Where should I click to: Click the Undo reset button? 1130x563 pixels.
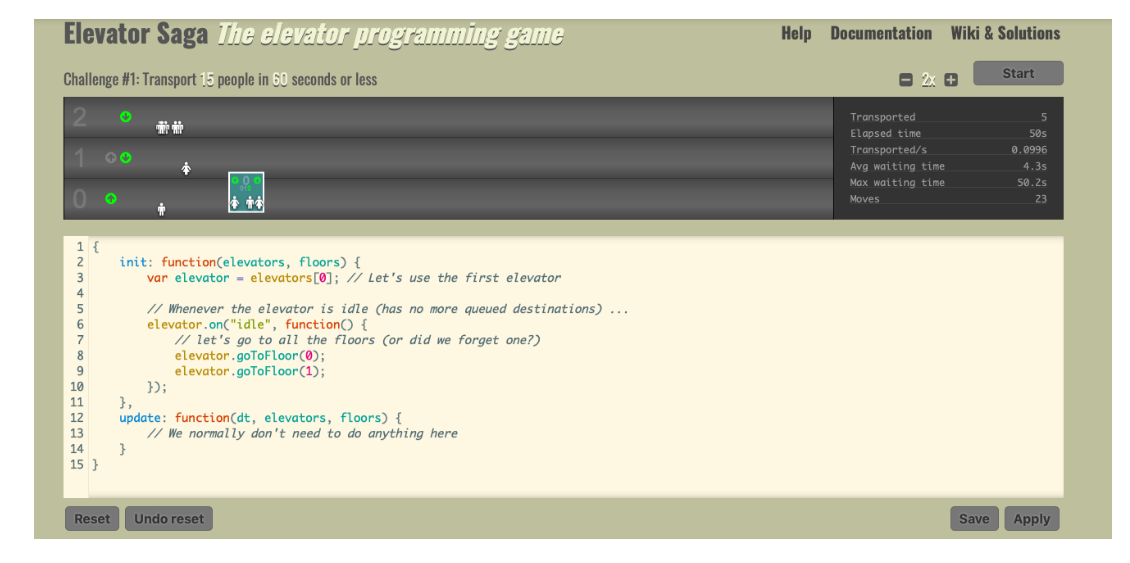[169, 518]
